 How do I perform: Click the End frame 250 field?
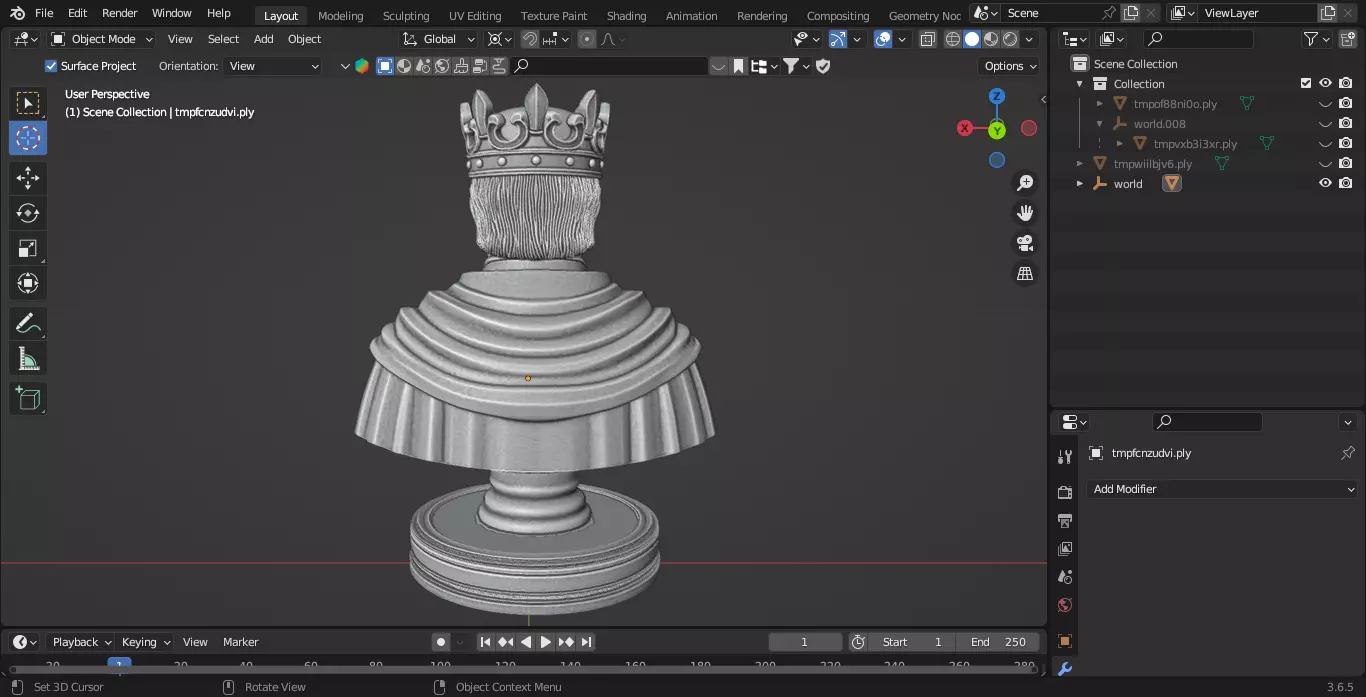[x=999, y=642]
